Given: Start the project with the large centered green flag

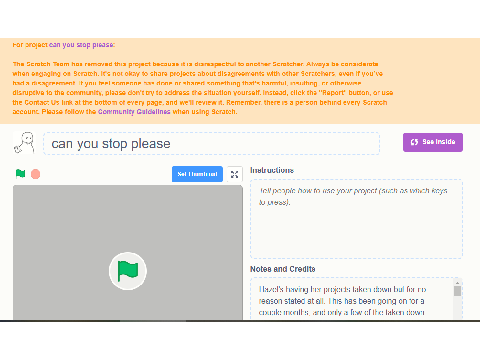Looking at the screenshot, I should [128, 271].
